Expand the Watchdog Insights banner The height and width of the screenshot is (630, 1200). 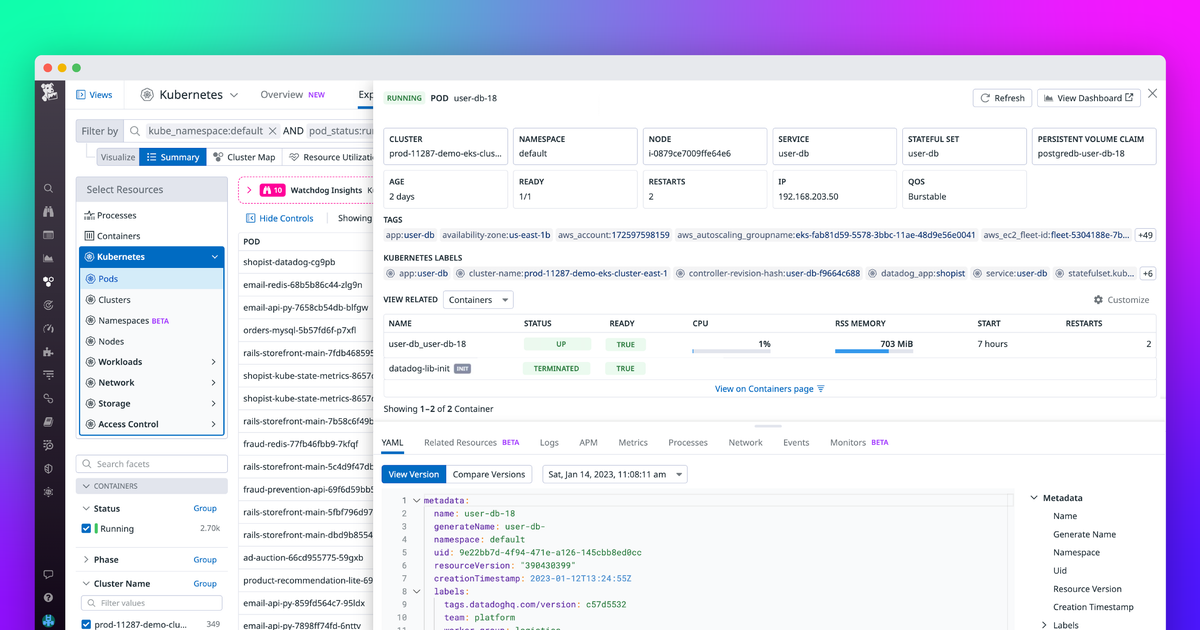(x=249, y=190)
